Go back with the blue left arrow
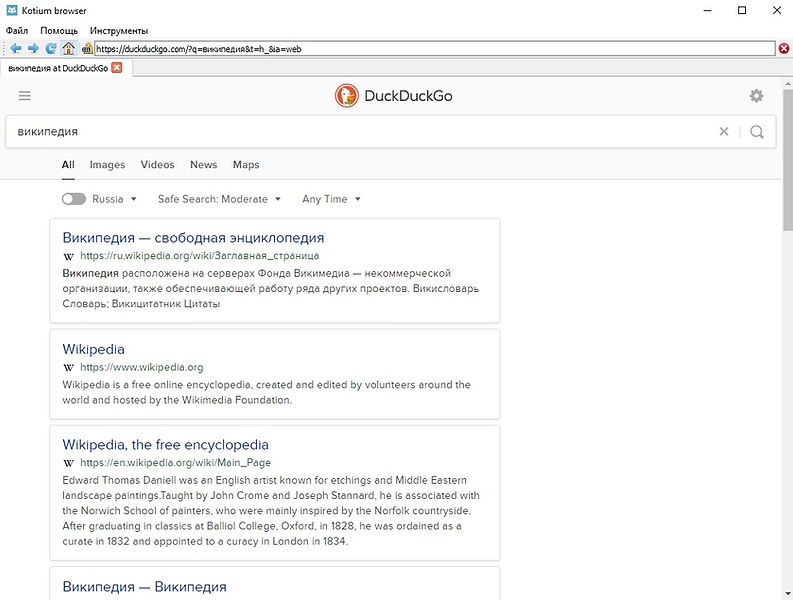 (16, 49)
